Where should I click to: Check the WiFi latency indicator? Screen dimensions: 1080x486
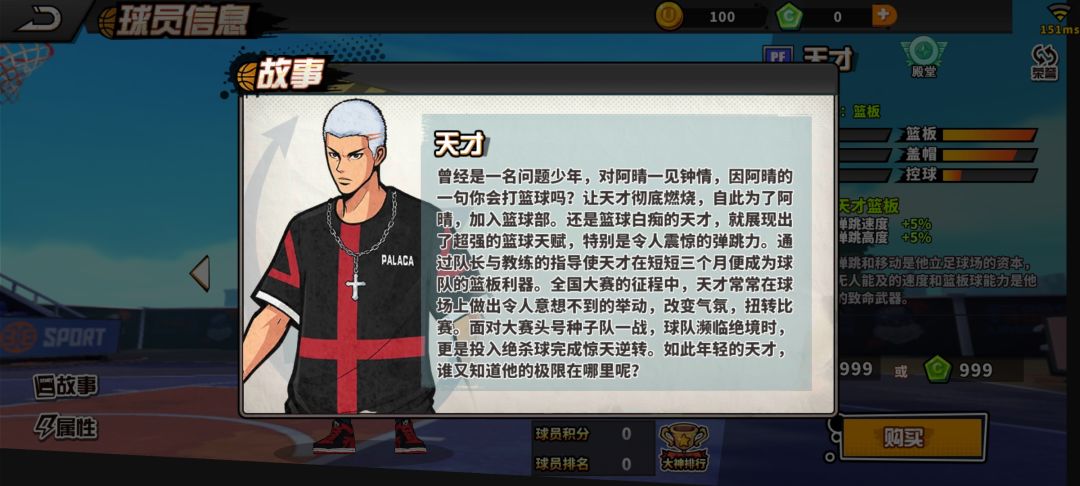[x=1060, y=19]
